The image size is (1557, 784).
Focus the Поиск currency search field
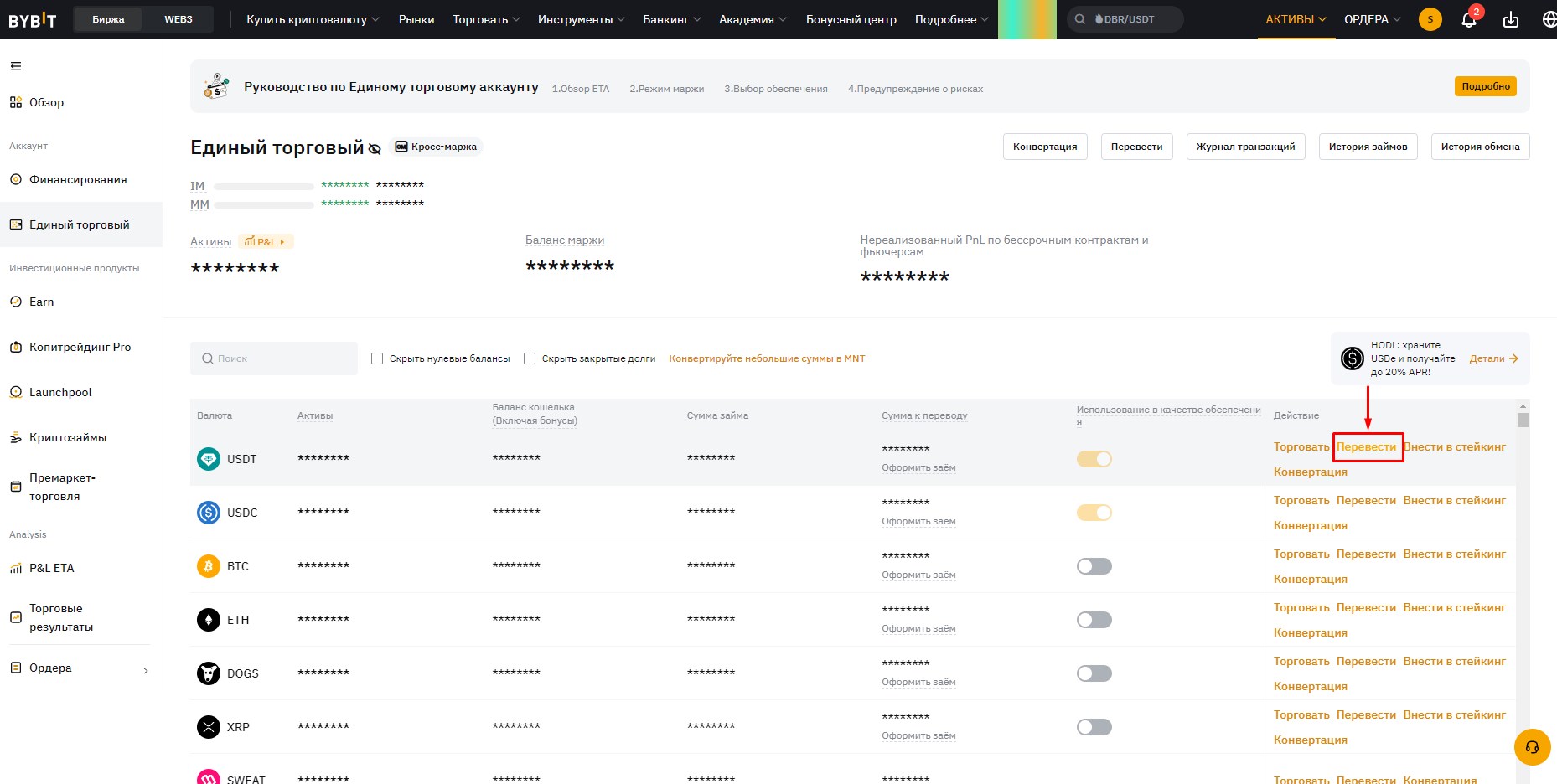[x=274, y=358]
